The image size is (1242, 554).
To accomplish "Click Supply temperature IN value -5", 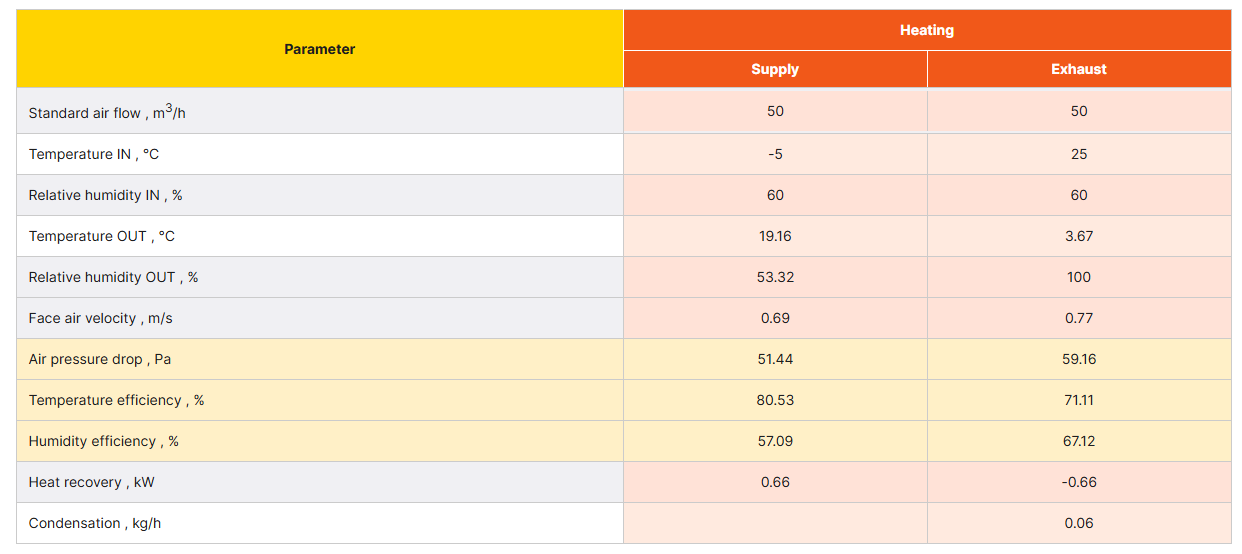I will (x=775, y=154).
